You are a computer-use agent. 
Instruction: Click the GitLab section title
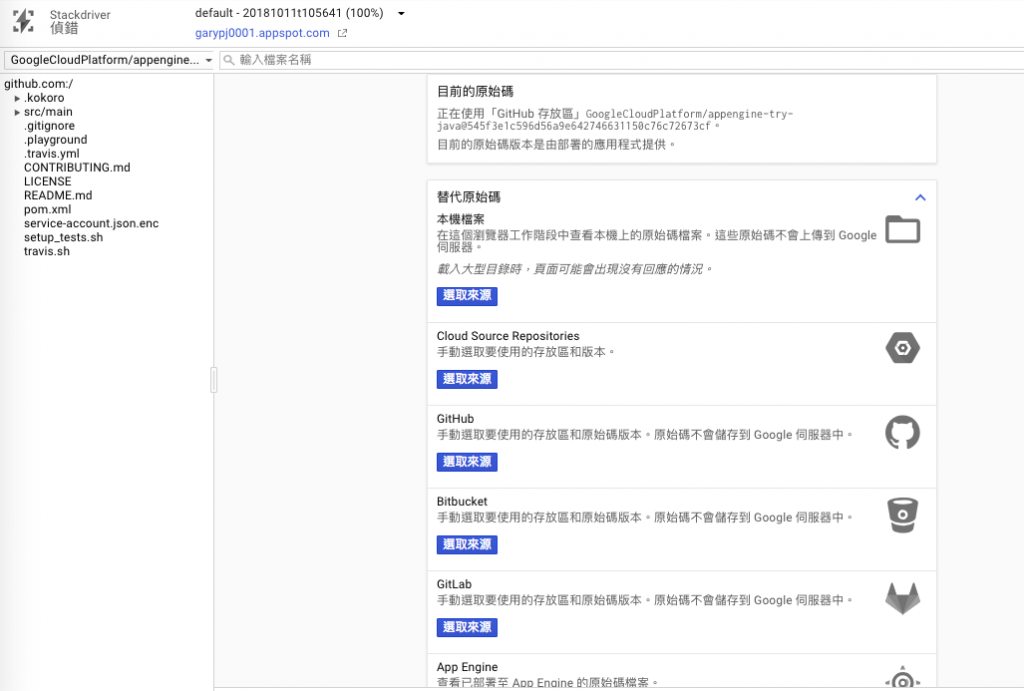454,585
